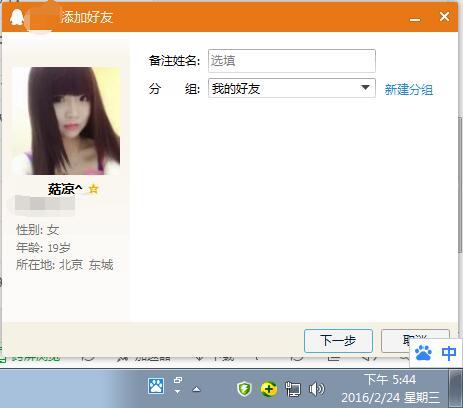Show hidden tray icons with the arrow
Screen dimensions: 463x408
pyautogui.click(x=197, y=389)
